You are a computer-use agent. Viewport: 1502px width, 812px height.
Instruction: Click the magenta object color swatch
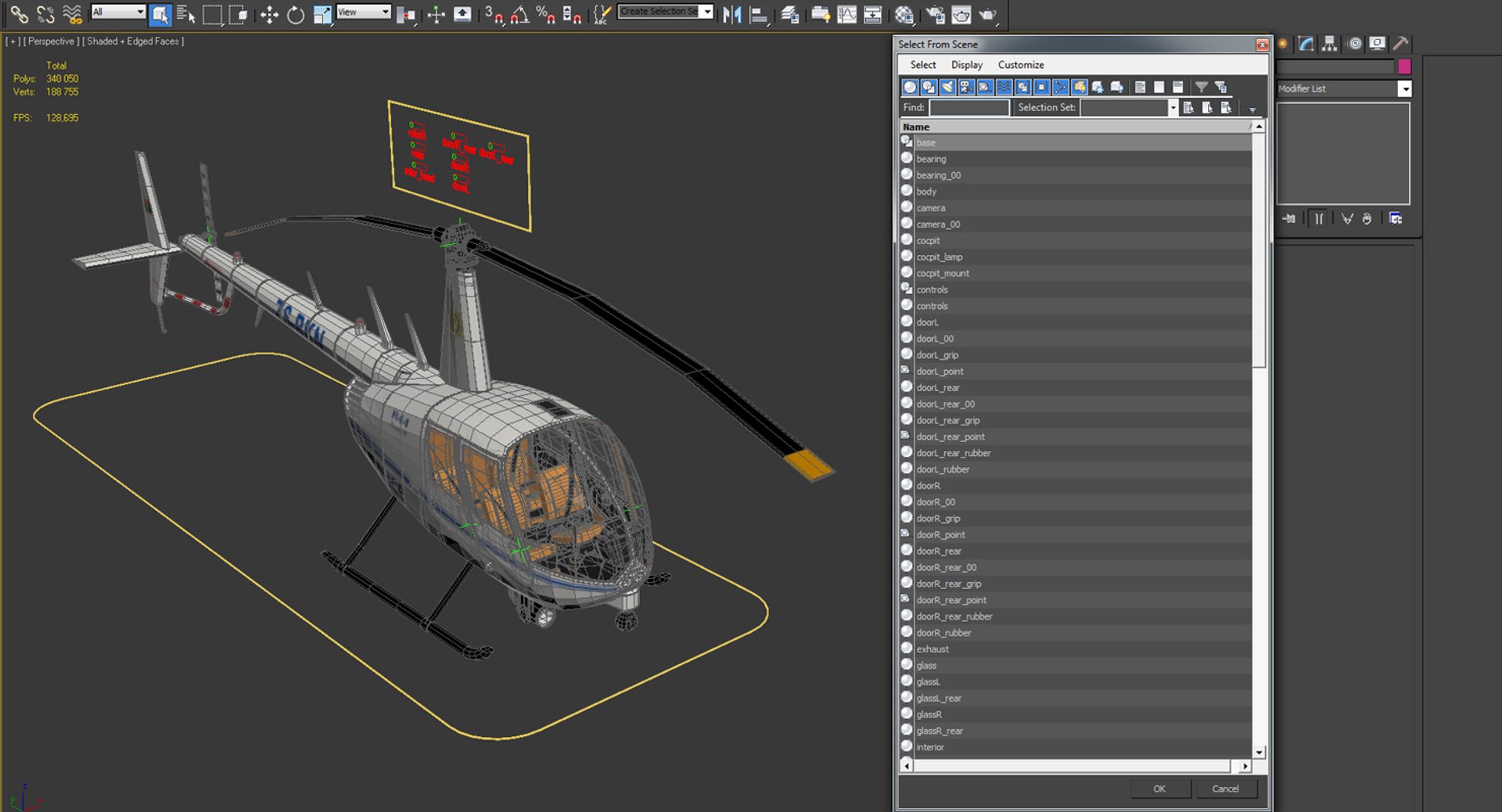click(1404, 66)
